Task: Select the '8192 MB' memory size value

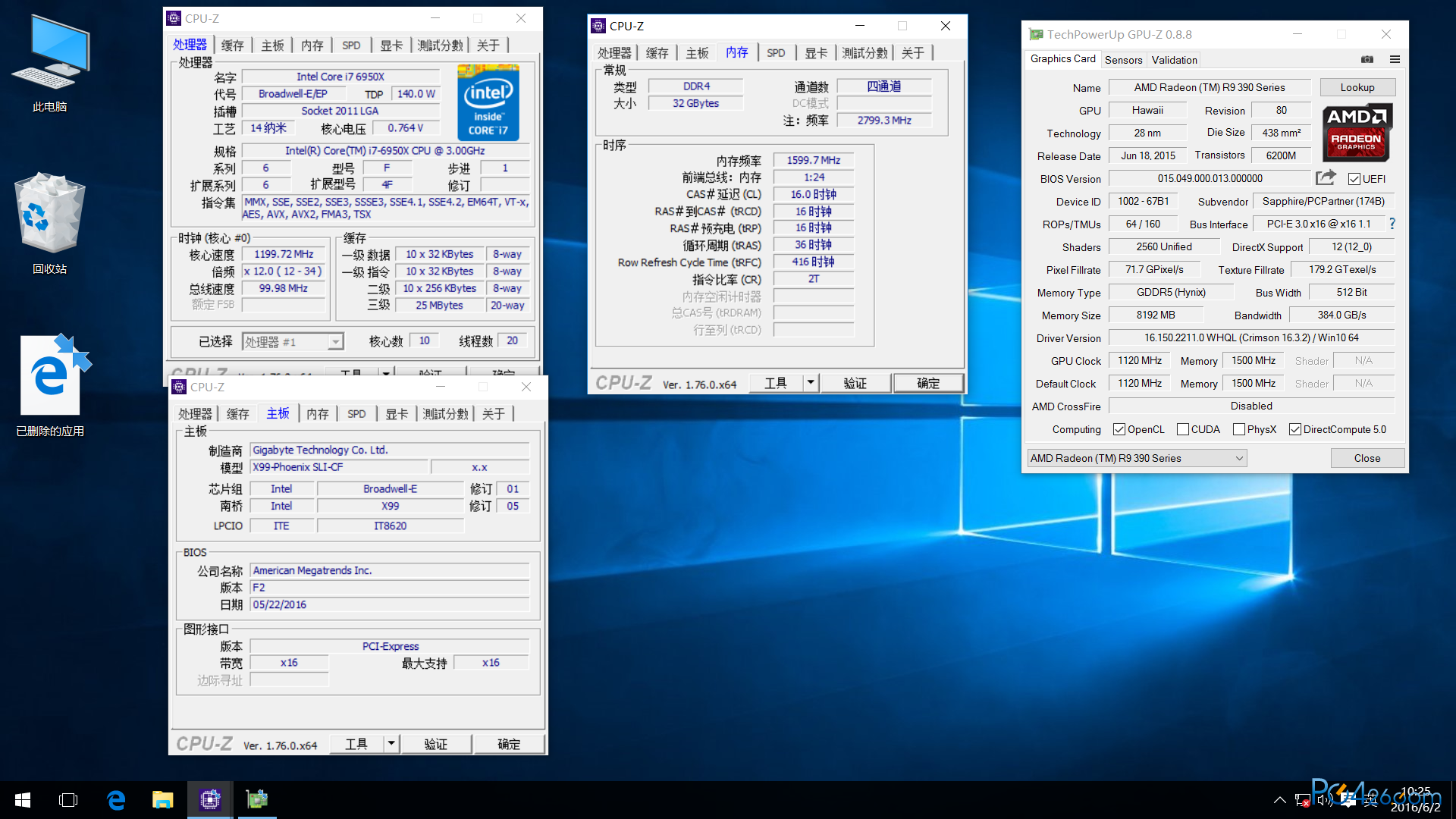Action: tap(1156, 315)
